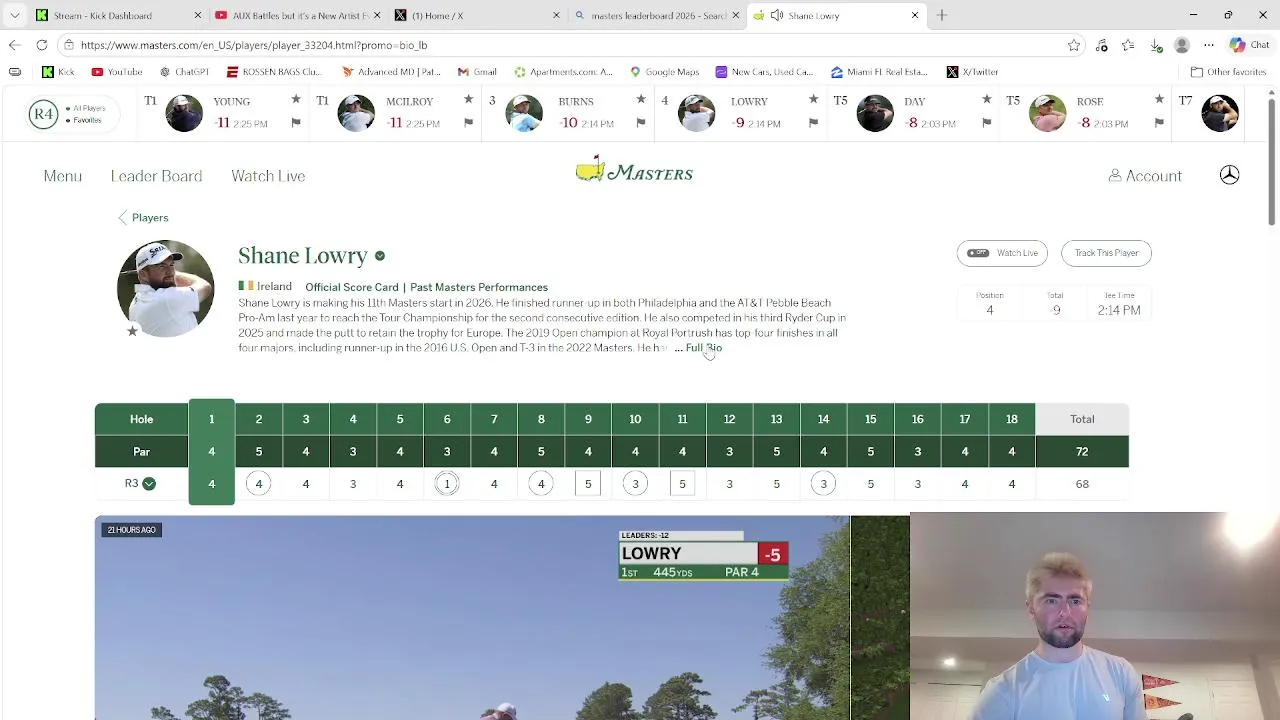Open Official Score Card link
Viewport: 1280px width, 720px height.
pos(351,287)
